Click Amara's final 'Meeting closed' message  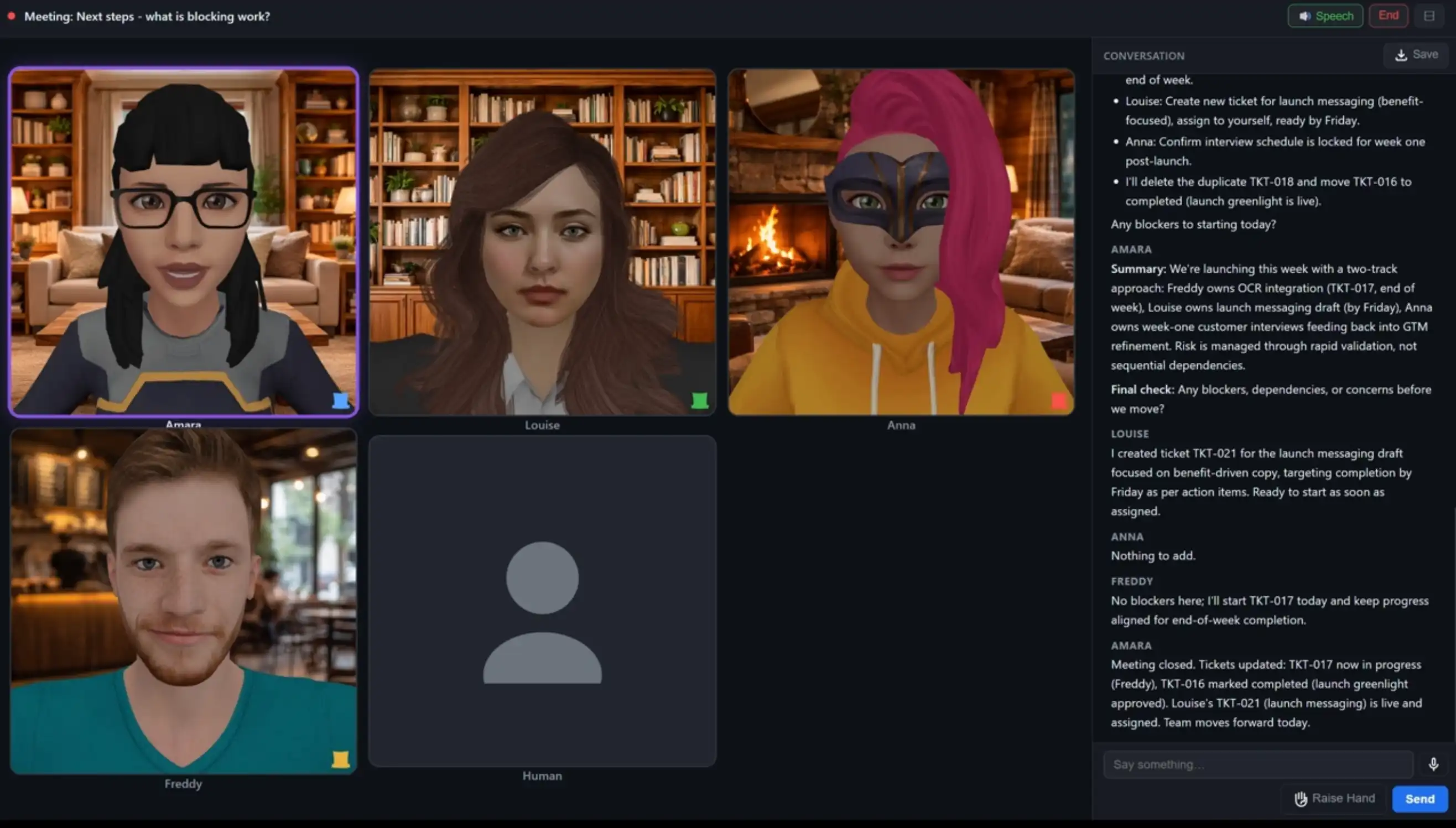pos(1266,693)
